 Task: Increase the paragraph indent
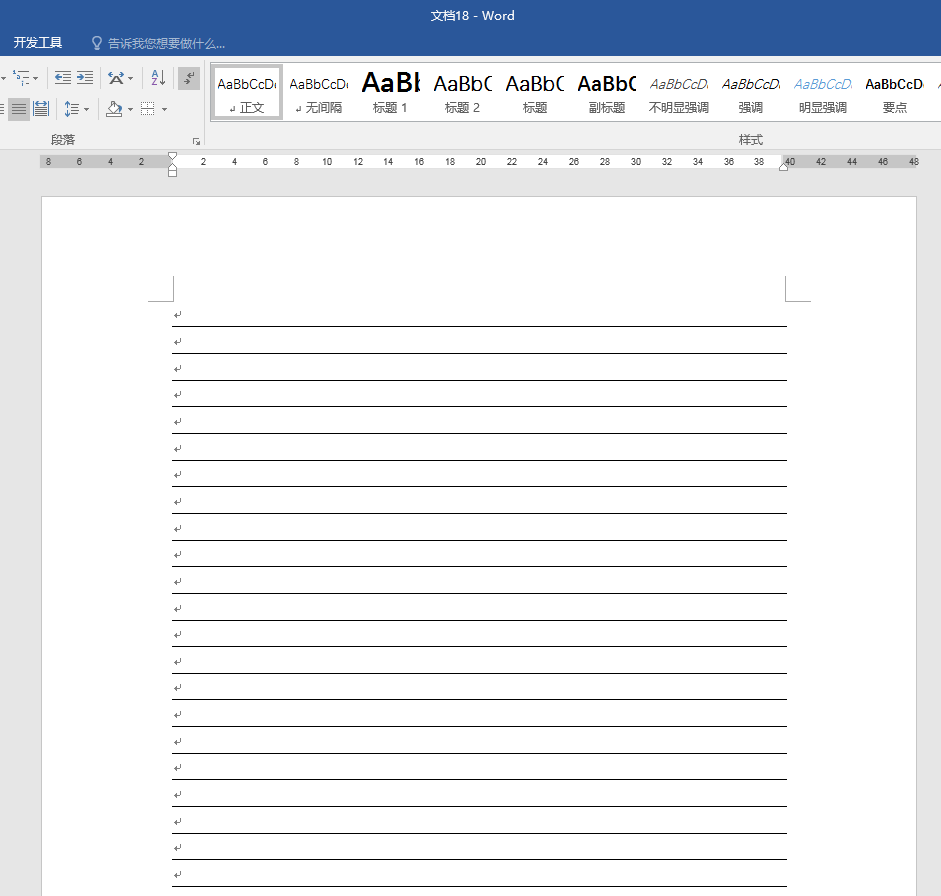coord(85,77)
